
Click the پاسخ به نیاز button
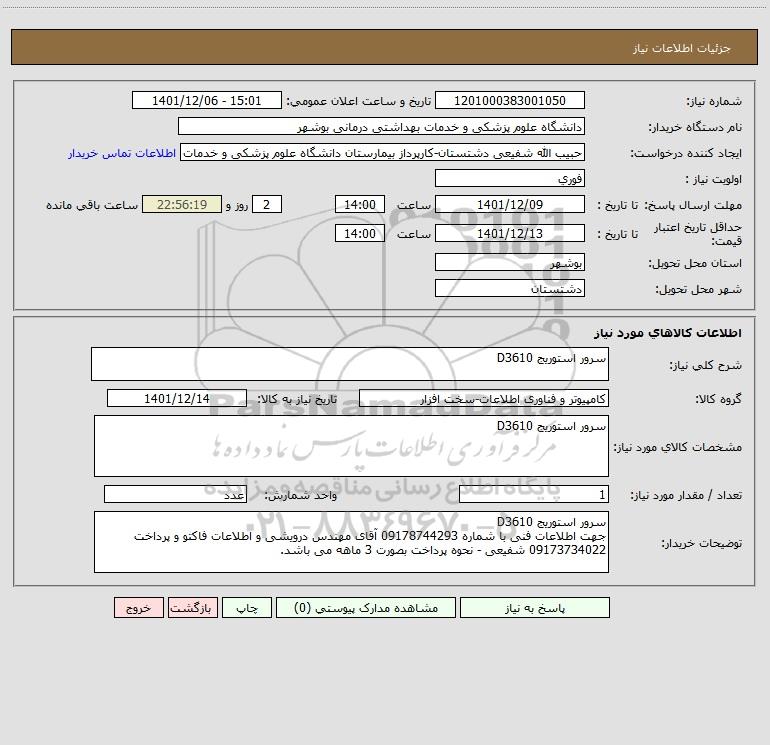click(x=535, y=607)
